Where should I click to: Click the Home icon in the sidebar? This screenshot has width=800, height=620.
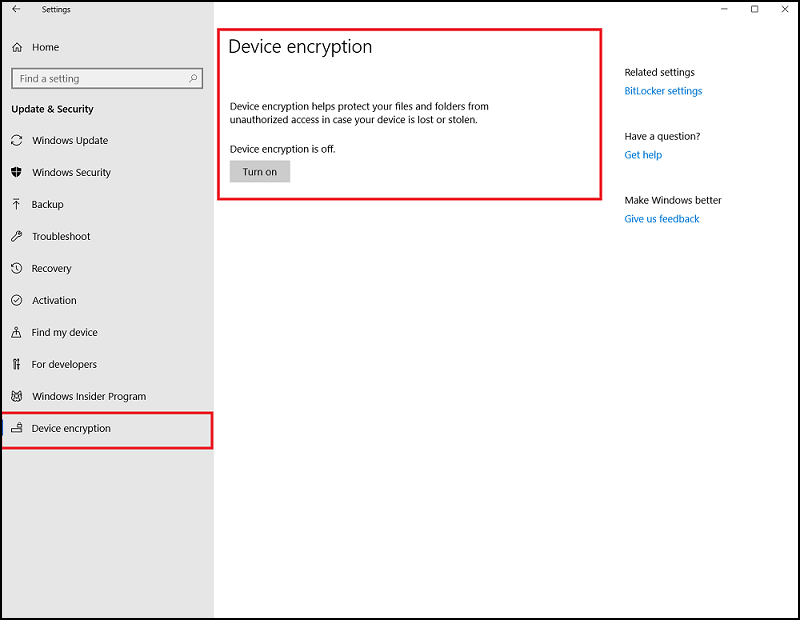click(x=16, y=47)
